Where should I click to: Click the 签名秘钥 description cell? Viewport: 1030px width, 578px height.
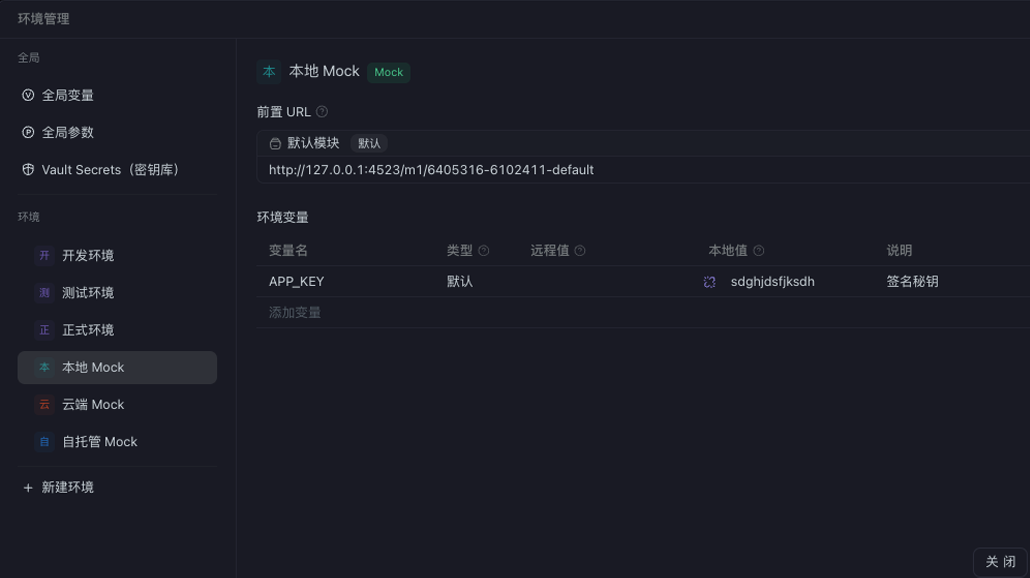tap(912, 281)
